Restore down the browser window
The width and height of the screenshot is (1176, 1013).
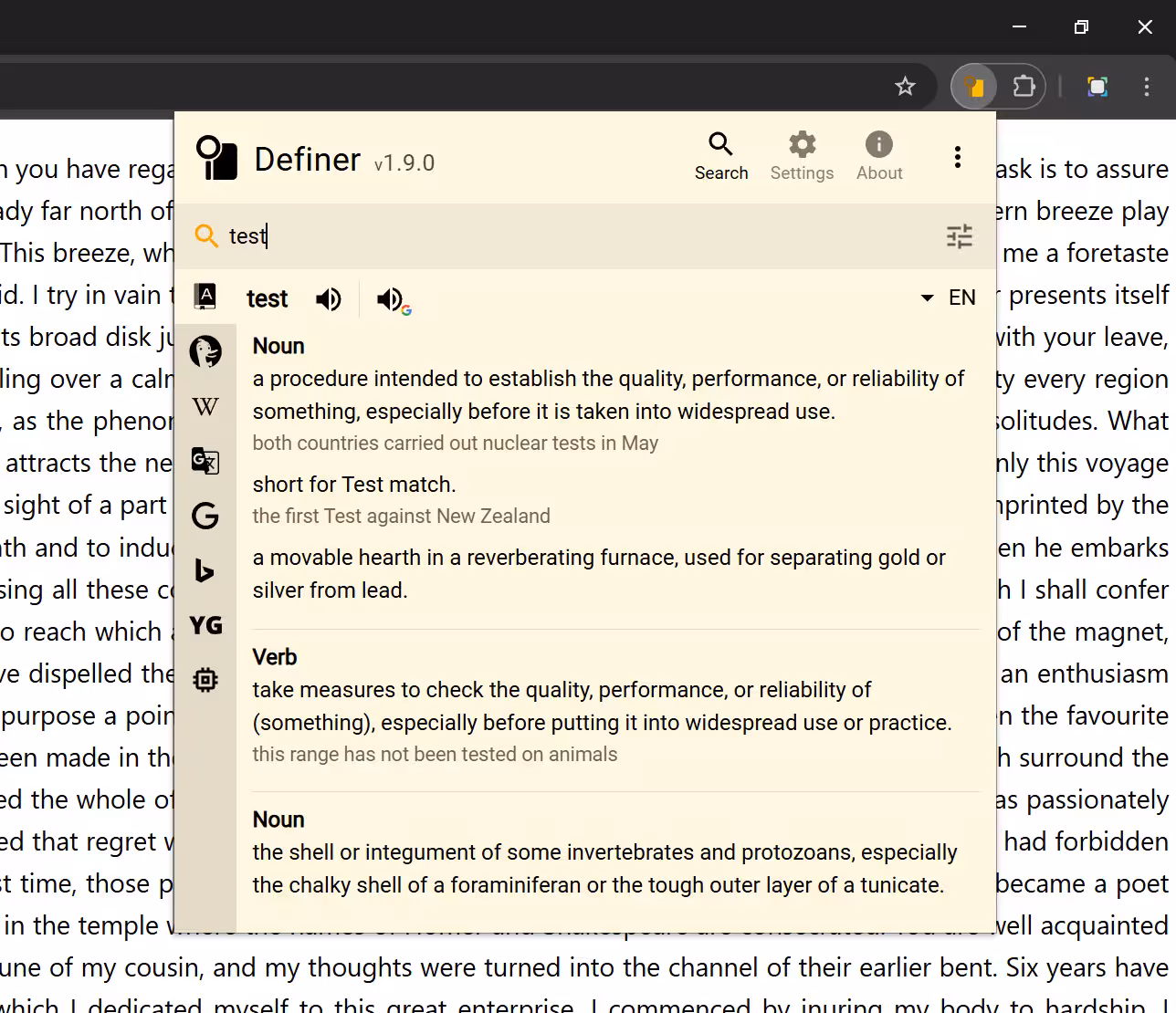[1081, 26]
